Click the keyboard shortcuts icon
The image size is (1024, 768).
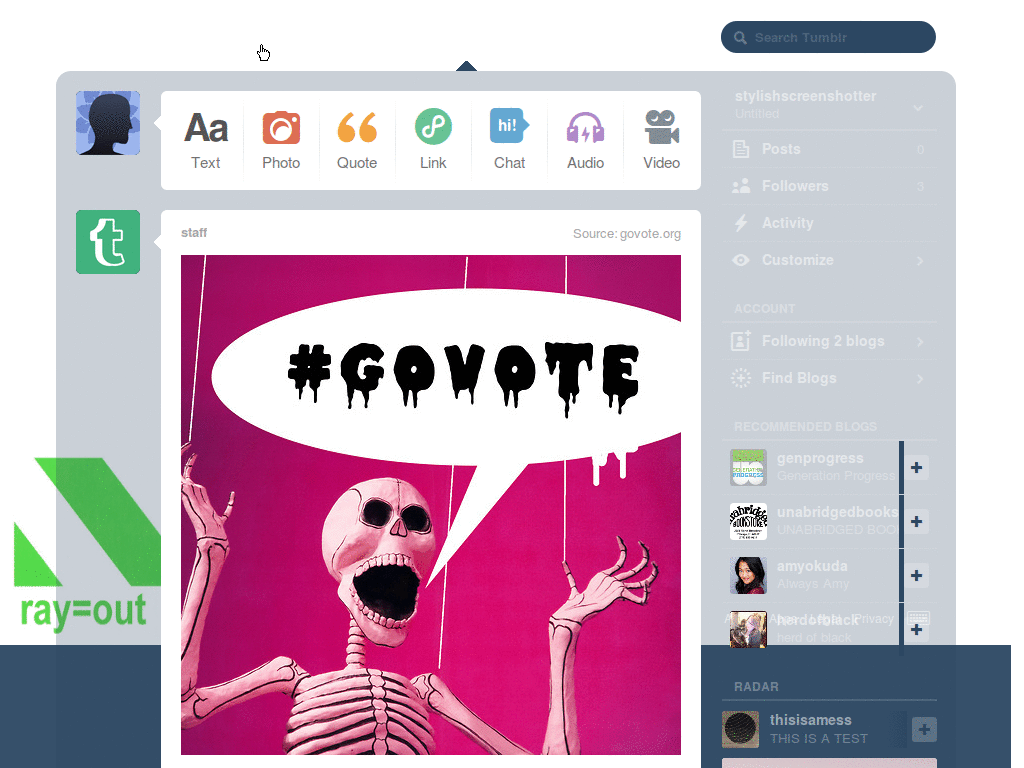(918, 618)
